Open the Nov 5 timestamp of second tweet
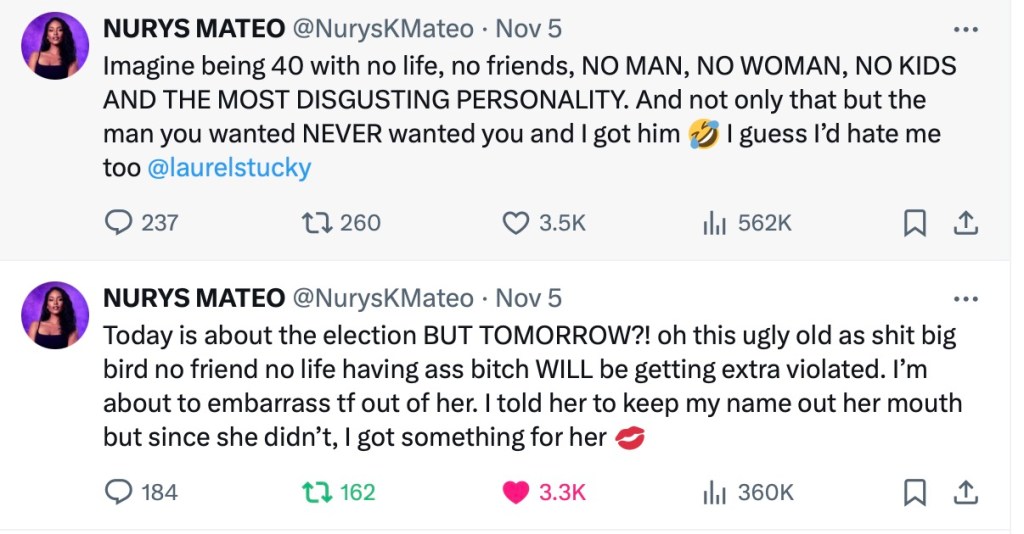1024x534 pixels. pyautogui.click(x=529, y=299)
